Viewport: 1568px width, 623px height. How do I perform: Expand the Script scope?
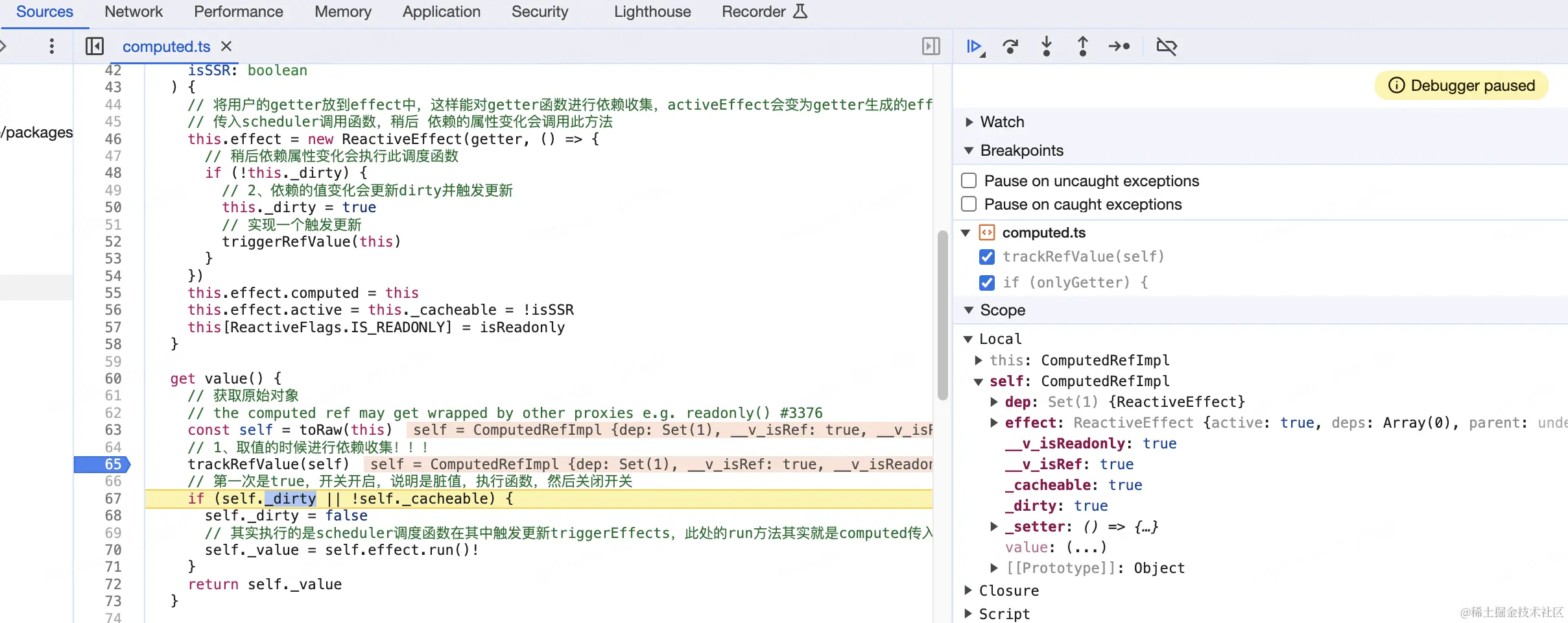[968, 613]
